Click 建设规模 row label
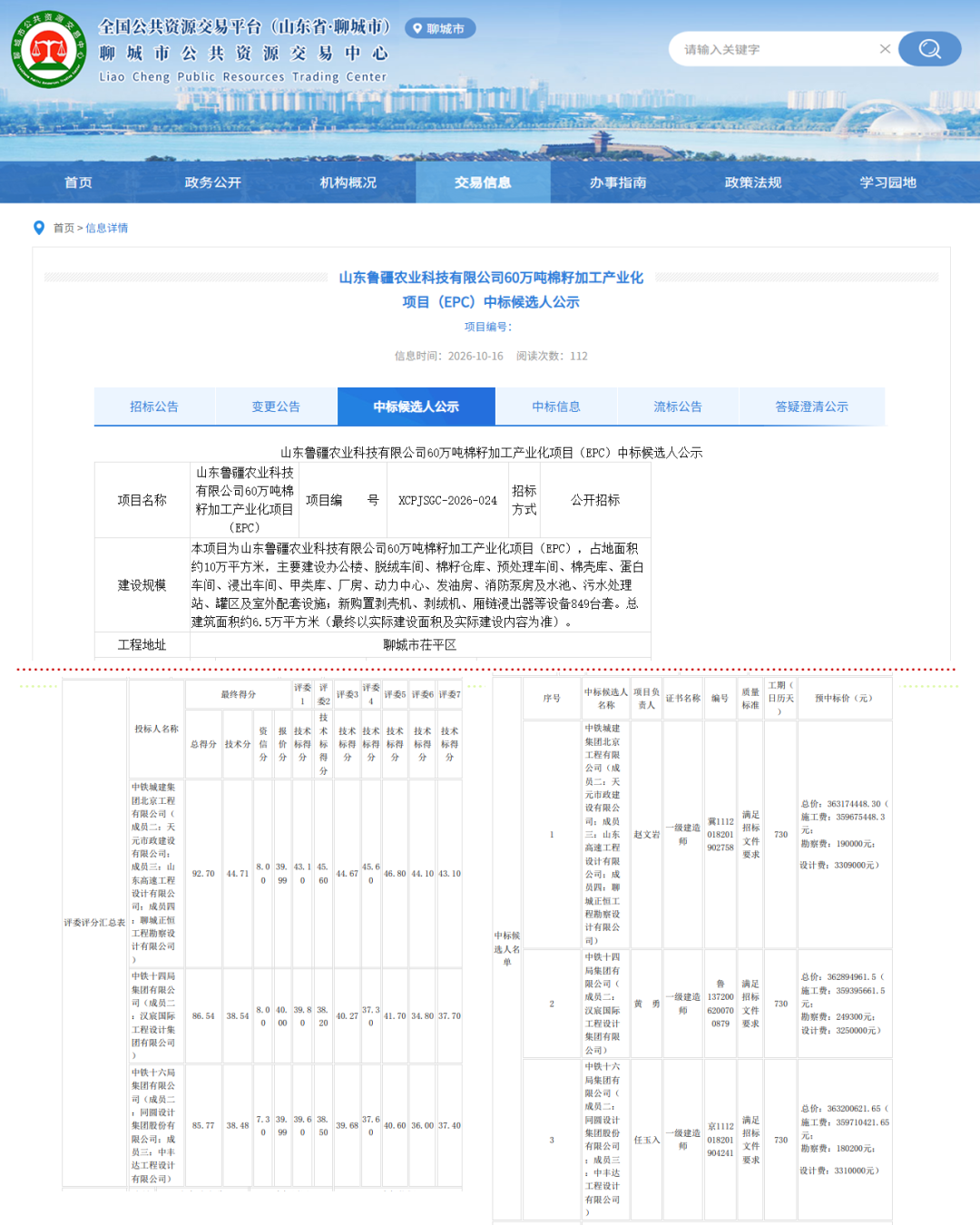The width and height of the screenshot is (980, 1225). pyautogui.click(x=142, y=585)
